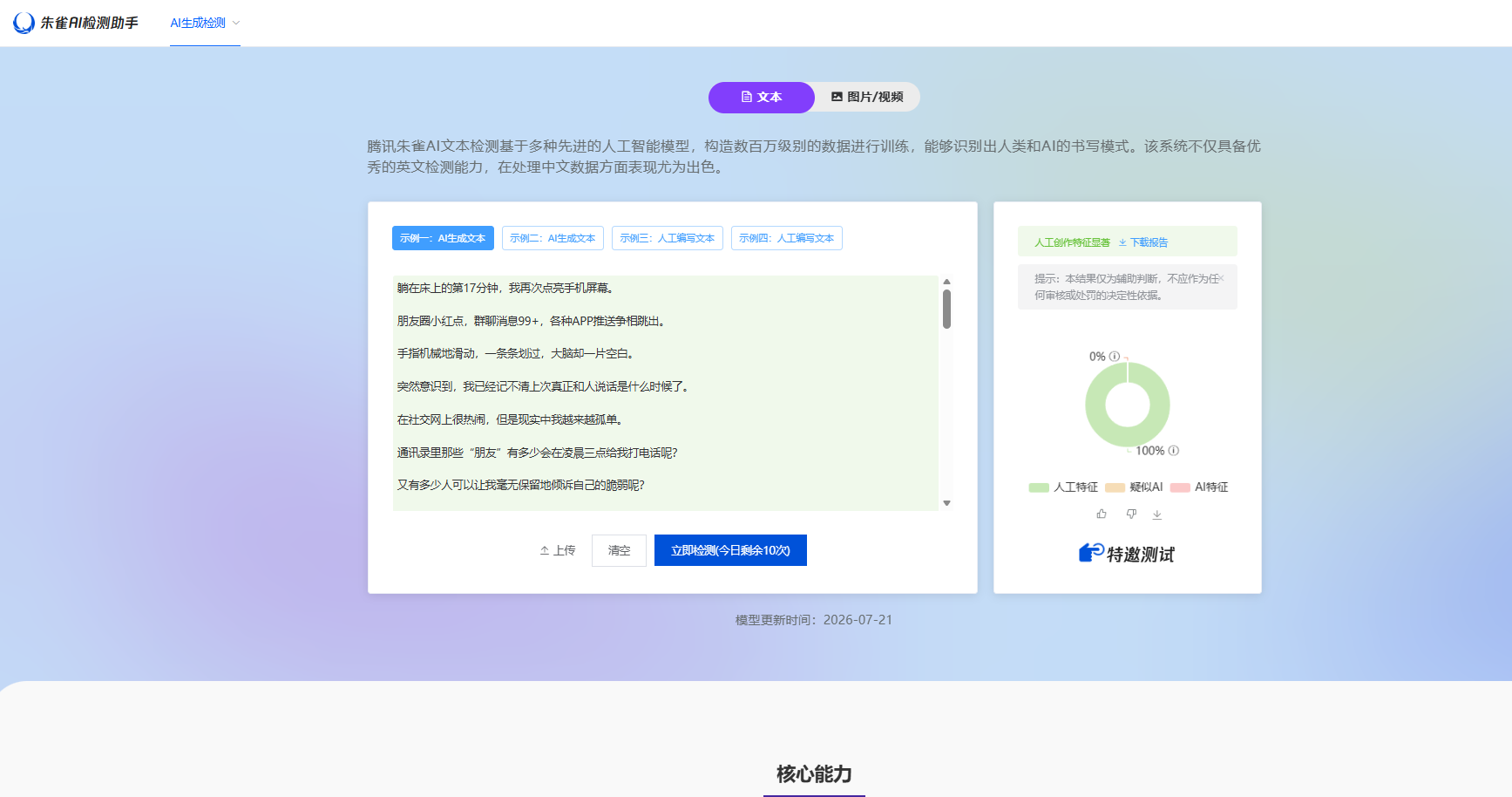The height and width of the screenshot is (797, 1512).
Task: Switch to the 文本 detection tab
Action: tap(762, 97)
